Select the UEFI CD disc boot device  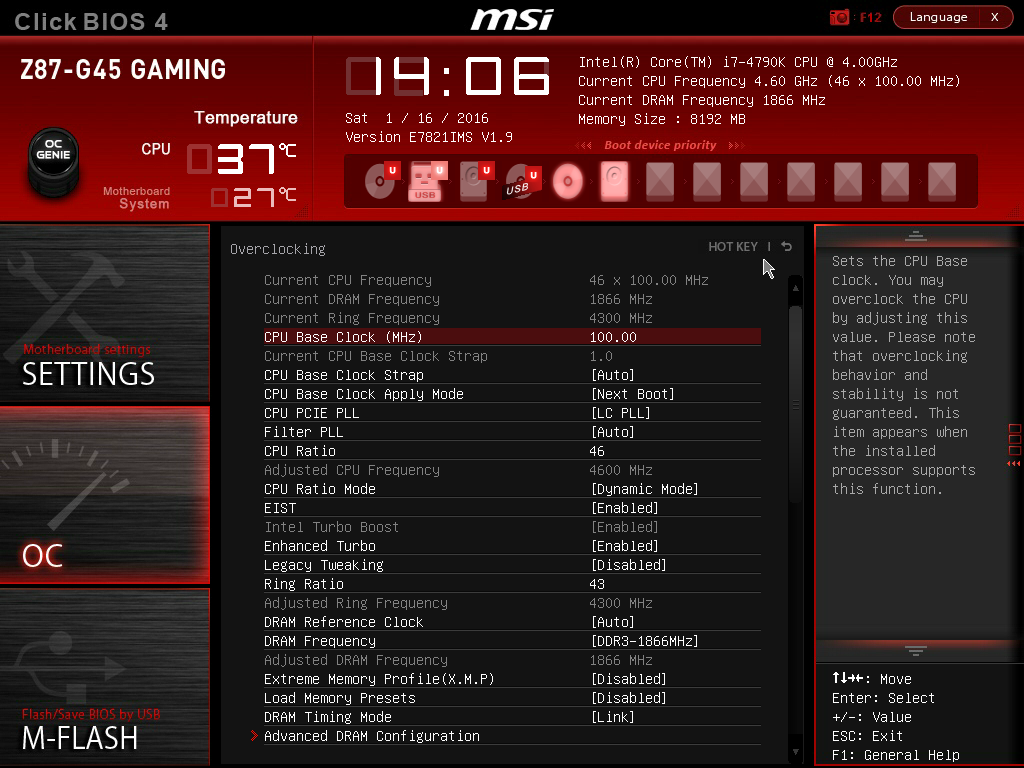381,180
